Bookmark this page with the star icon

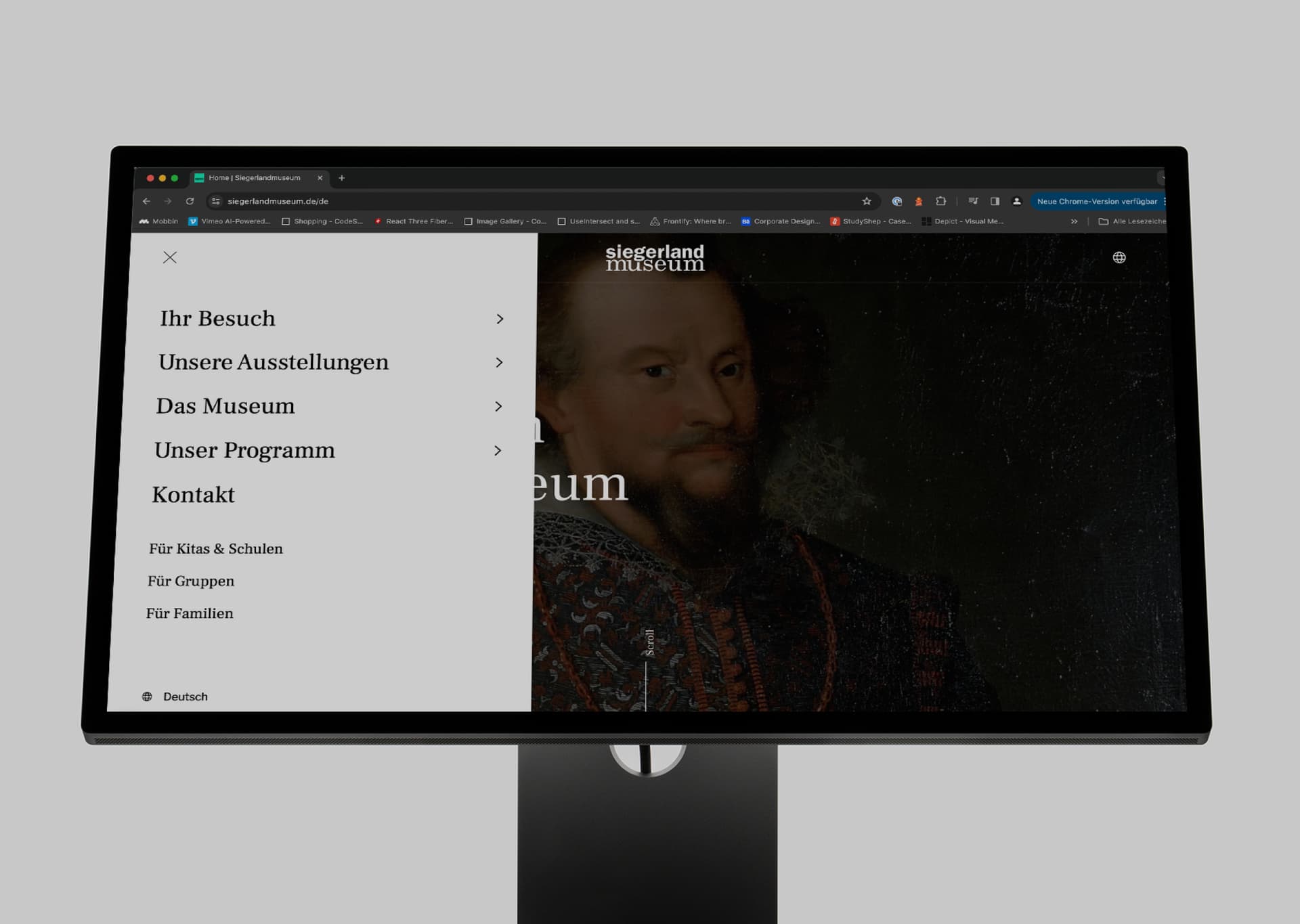pos(867,201)
